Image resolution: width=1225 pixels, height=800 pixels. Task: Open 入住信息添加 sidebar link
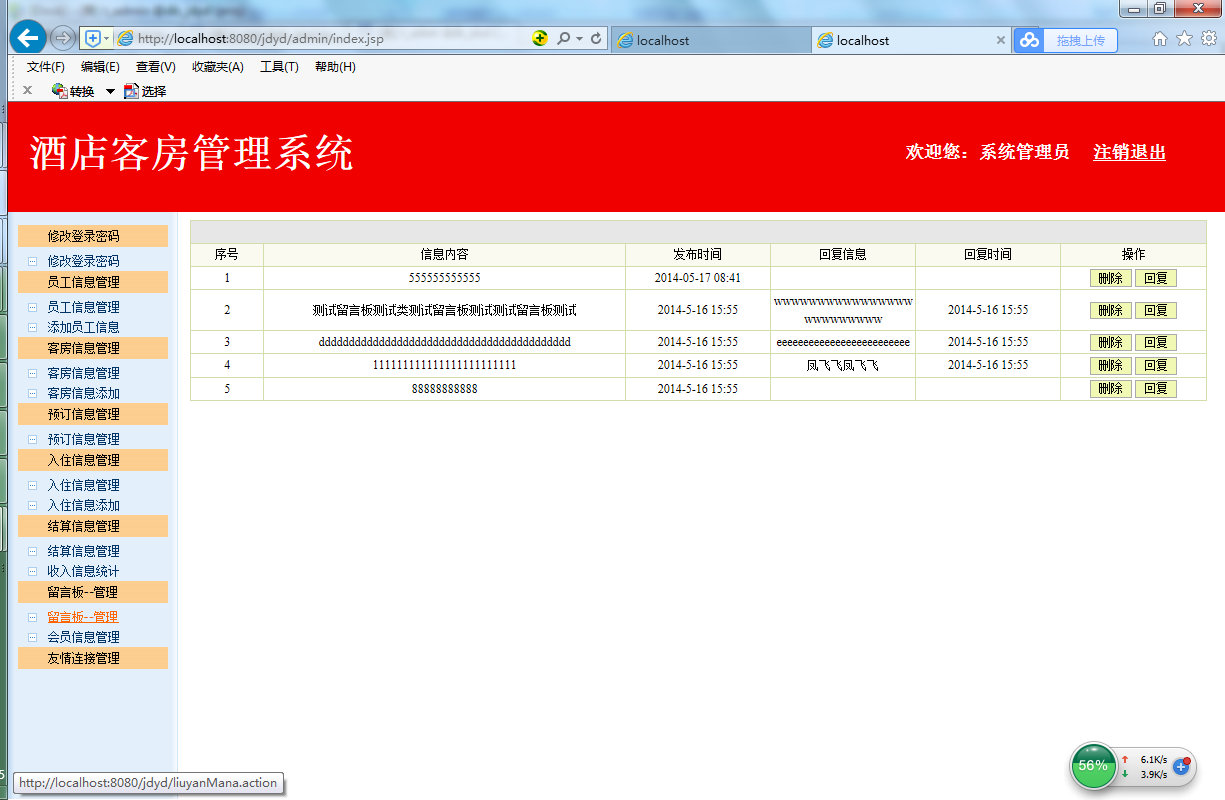click(x=83, y=505)
